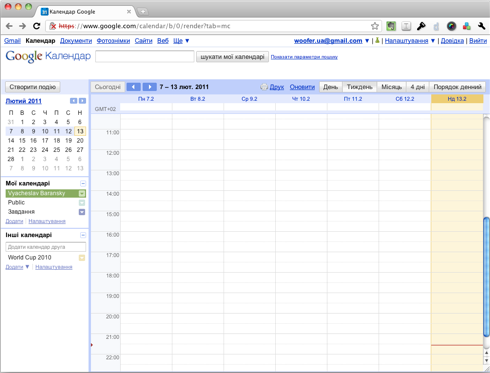Click Додати link under Мої календарі
Image resolution: width=490 pixels, height=373 pixels.
coord(14,221)
